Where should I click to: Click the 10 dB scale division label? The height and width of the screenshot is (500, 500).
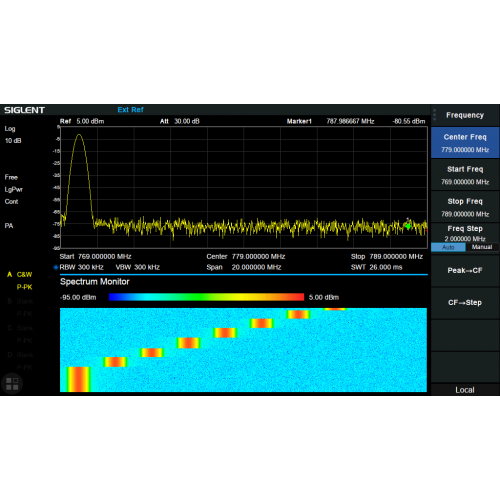(x=13, y=141)
